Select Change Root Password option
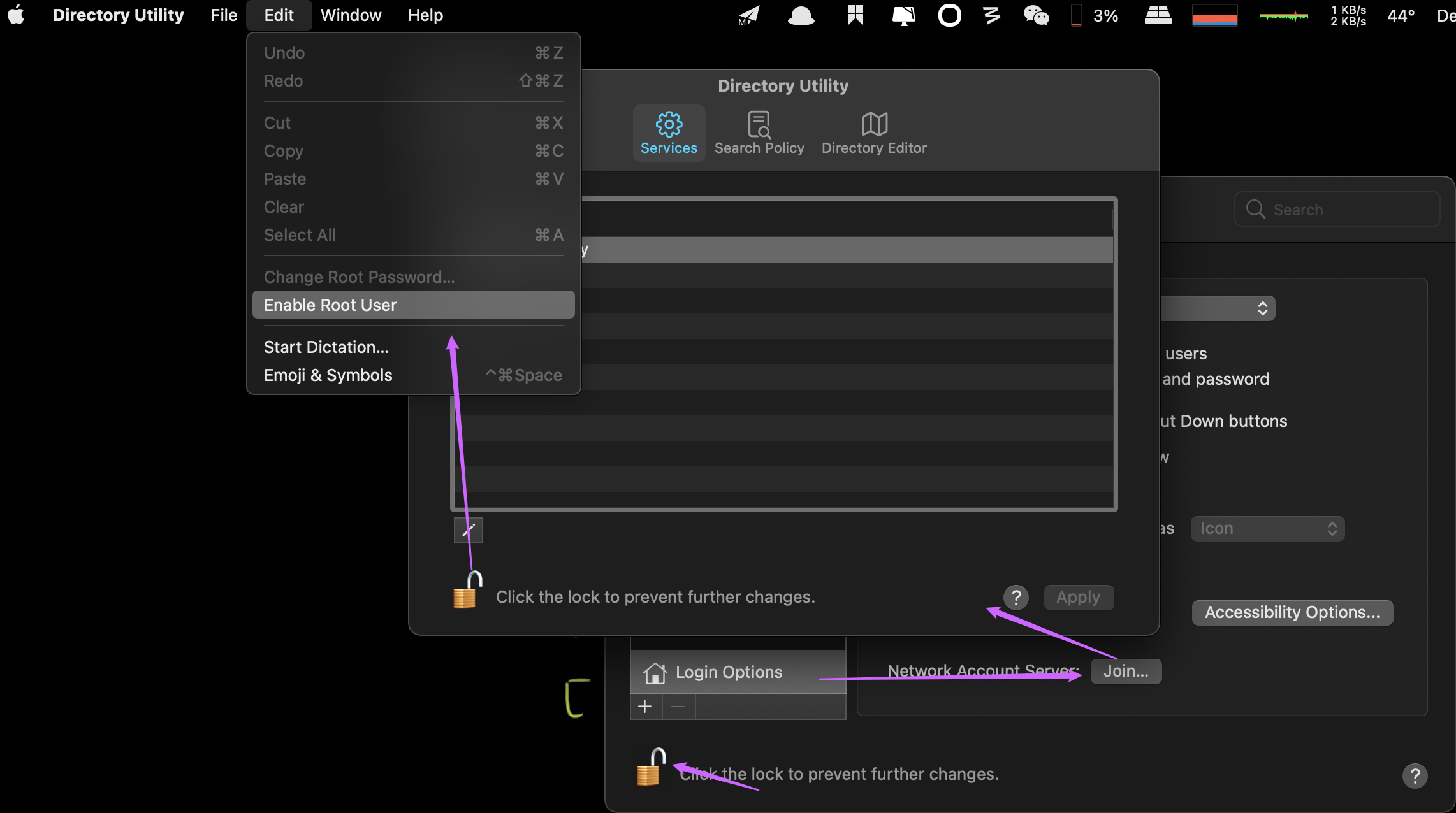 click(358, 276)
